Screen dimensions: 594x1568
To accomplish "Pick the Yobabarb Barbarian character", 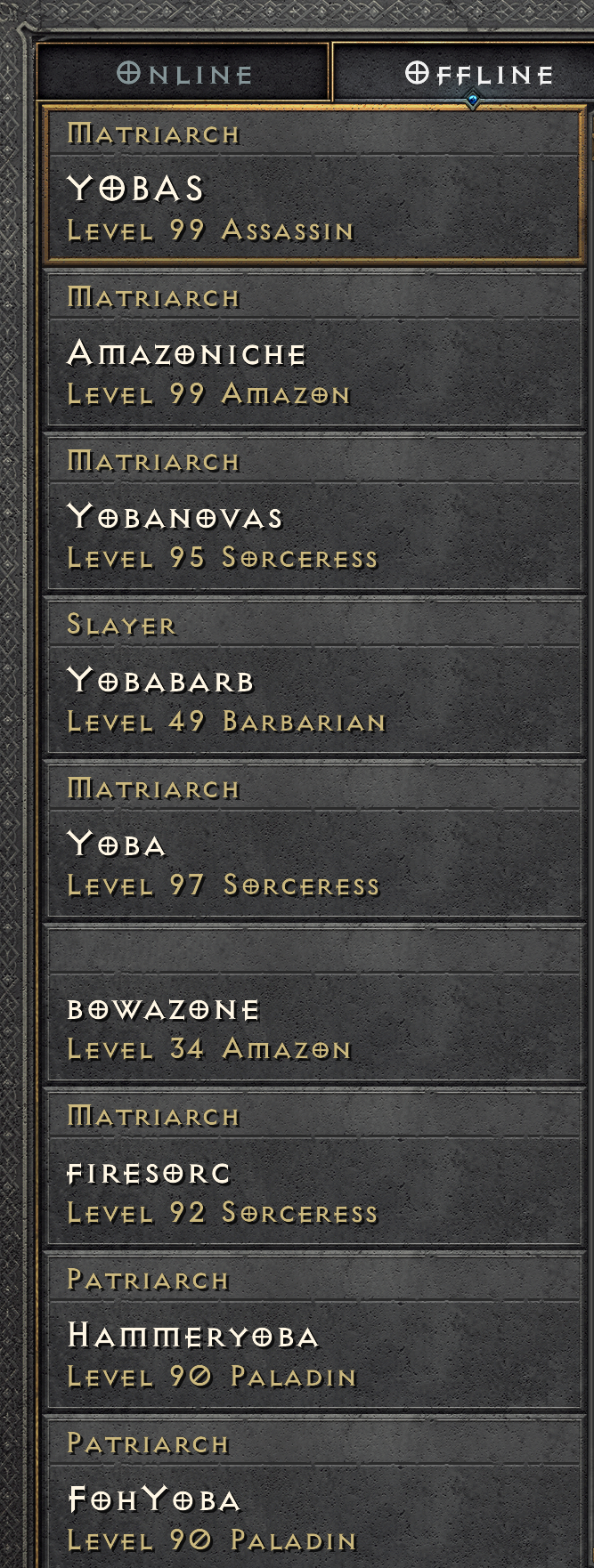I will pos(313,676).
